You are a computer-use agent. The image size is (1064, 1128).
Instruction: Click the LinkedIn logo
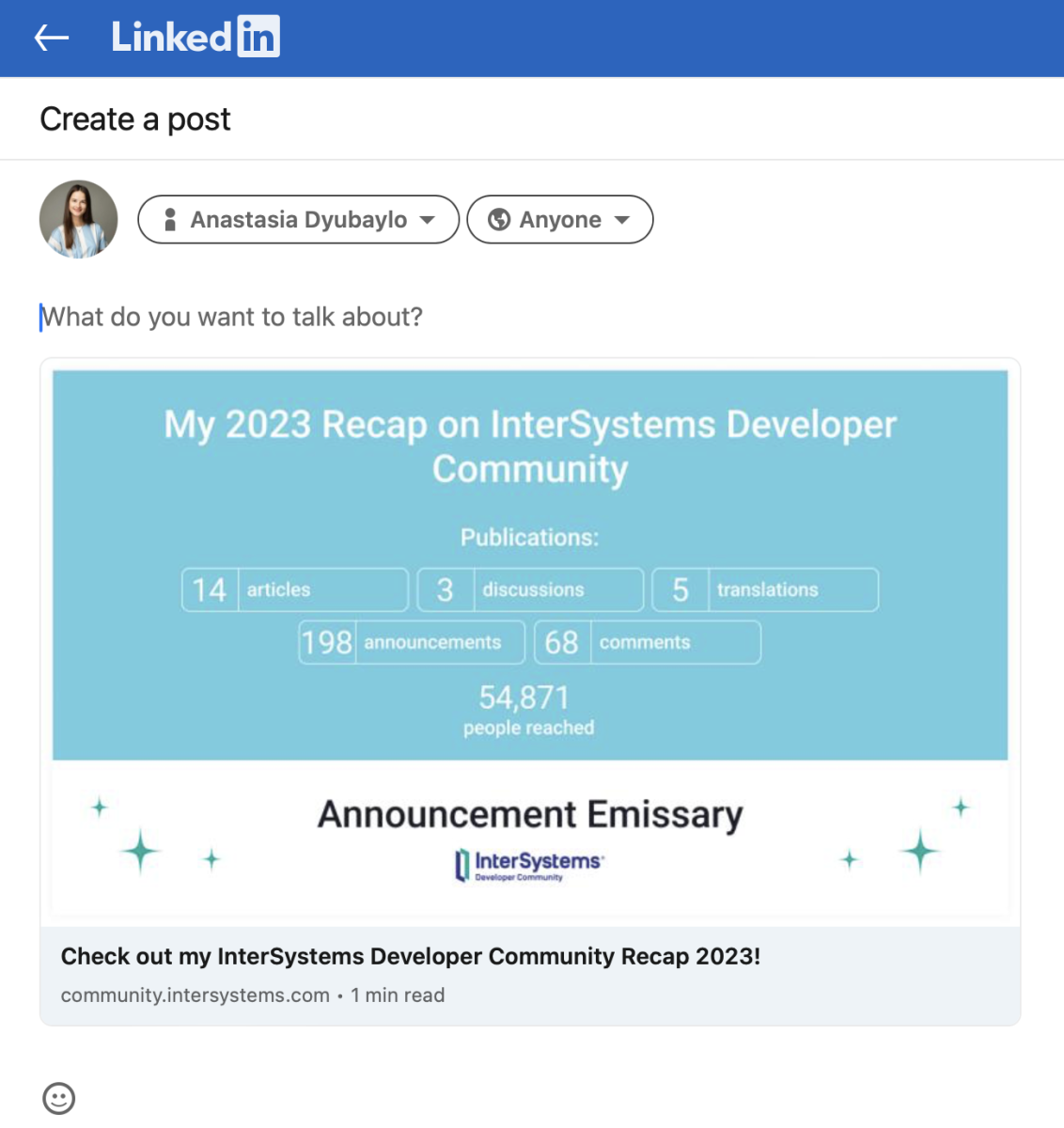pos(196,38)
